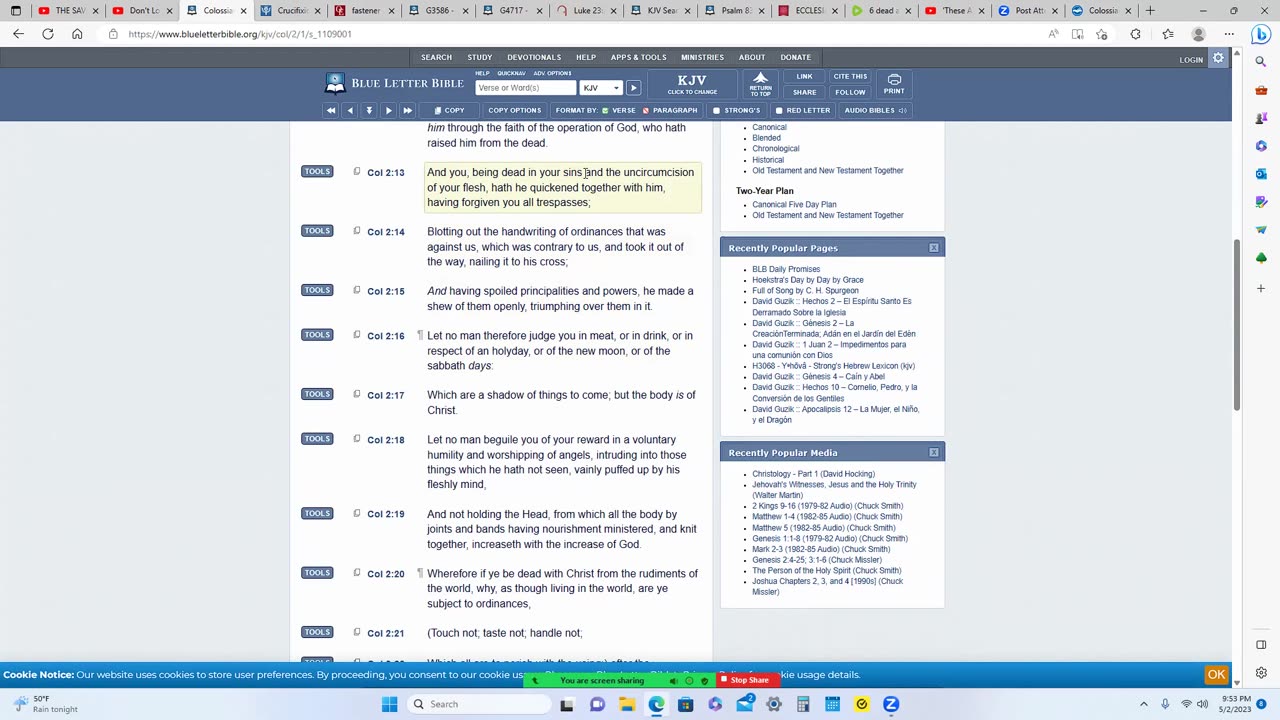1280x720 pixels.
Task: Open the Search menu
Action: pos(436,57)
